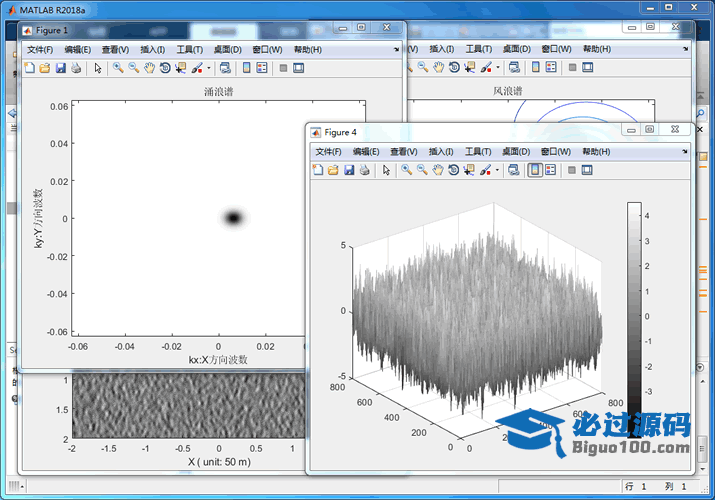Click Save Figure icon in Figure 1 toolbar

click(x=60, y=68)
